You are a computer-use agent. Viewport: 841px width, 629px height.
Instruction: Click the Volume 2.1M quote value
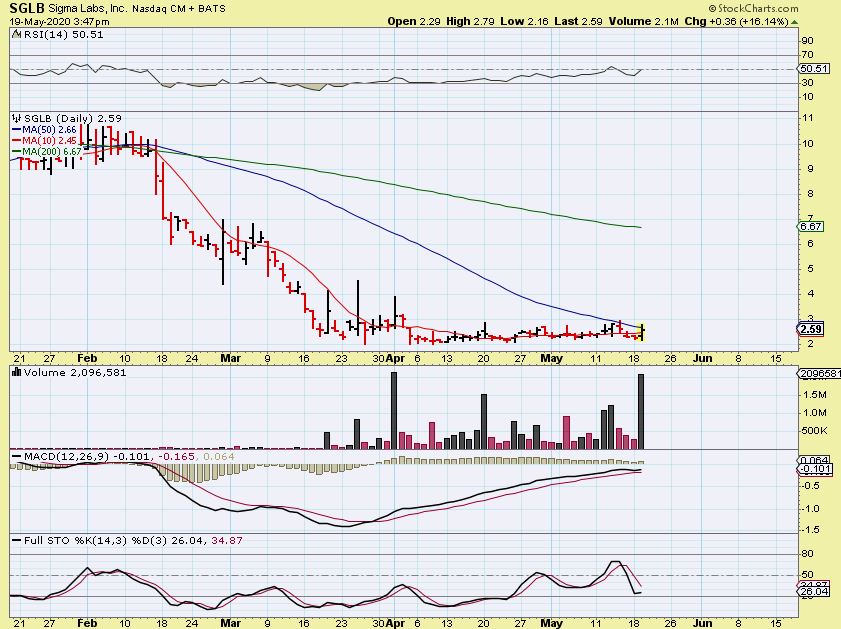[644, 21]
